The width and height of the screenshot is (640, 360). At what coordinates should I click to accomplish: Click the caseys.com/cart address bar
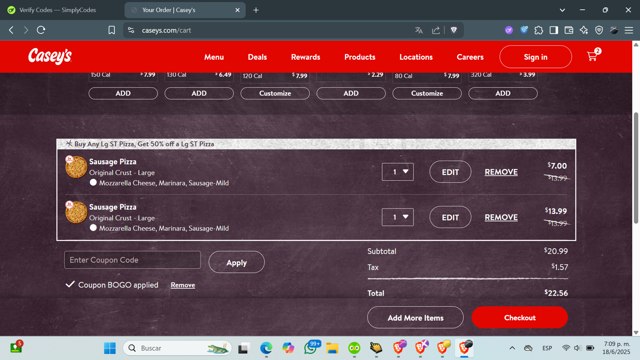coord(269,30)
